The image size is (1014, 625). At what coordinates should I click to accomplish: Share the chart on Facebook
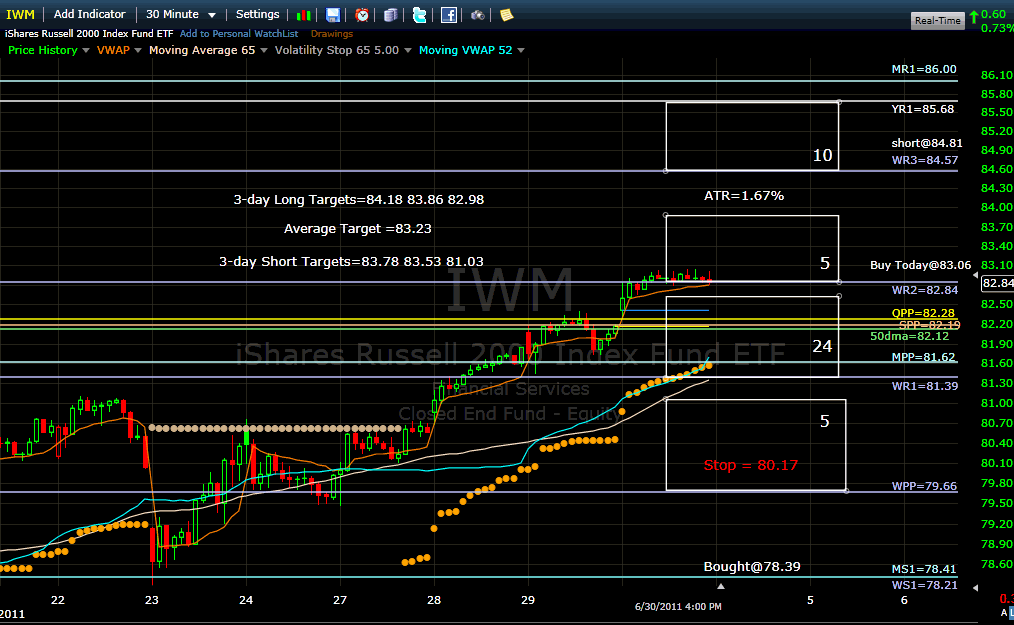(x=449, y=15)
